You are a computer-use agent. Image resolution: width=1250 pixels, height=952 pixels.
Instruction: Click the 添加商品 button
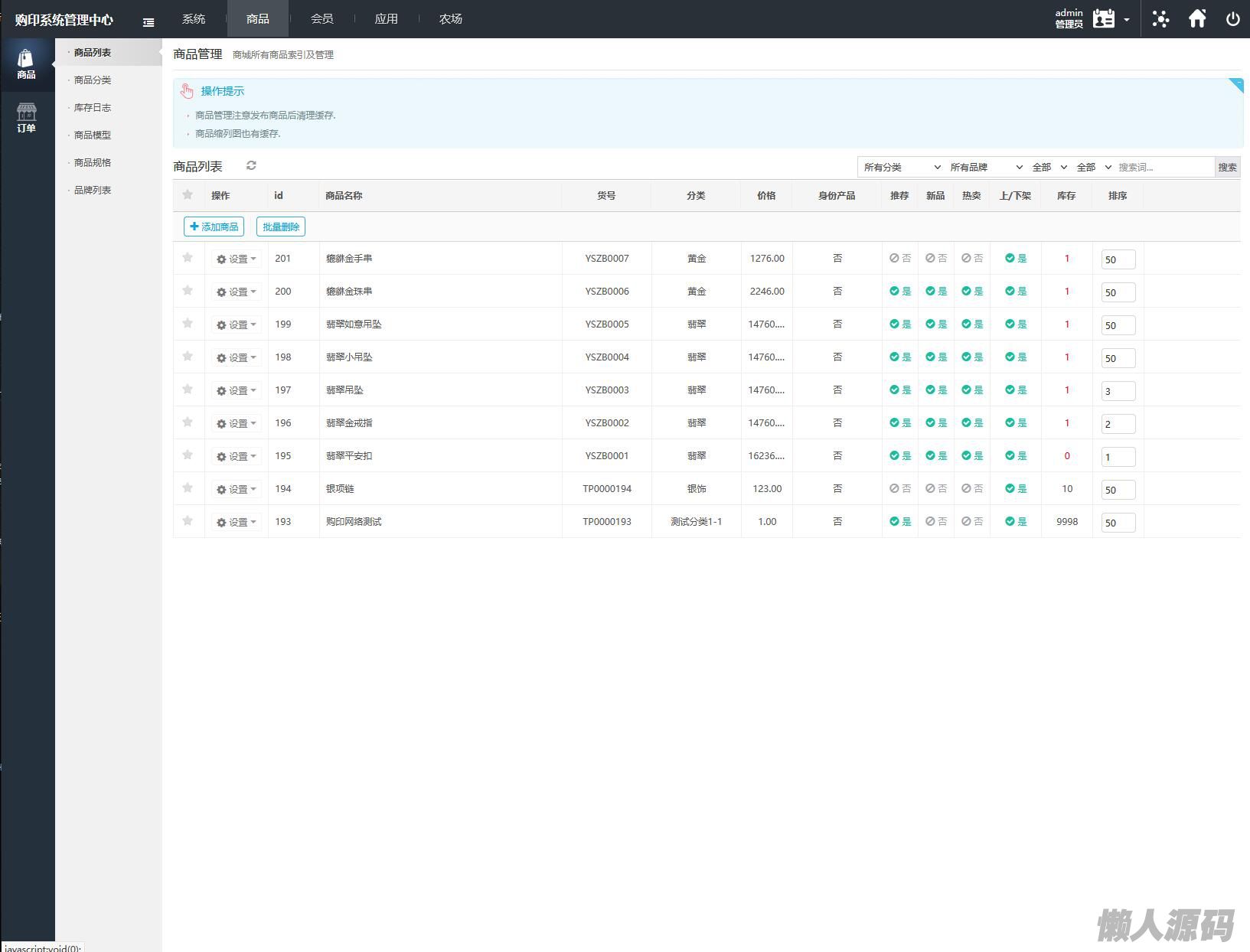pyautogui.click(x=214, y=227)
